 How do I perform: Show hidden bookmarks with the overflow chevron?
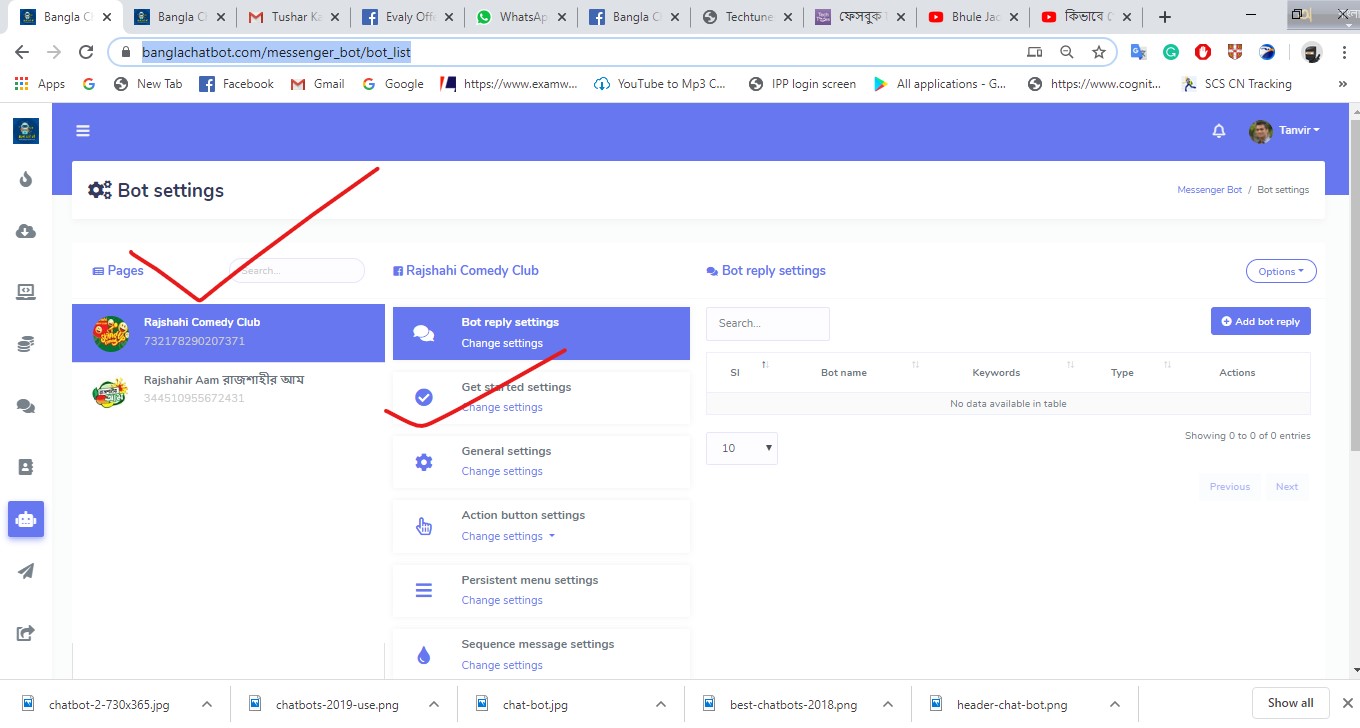[1342, 84]
